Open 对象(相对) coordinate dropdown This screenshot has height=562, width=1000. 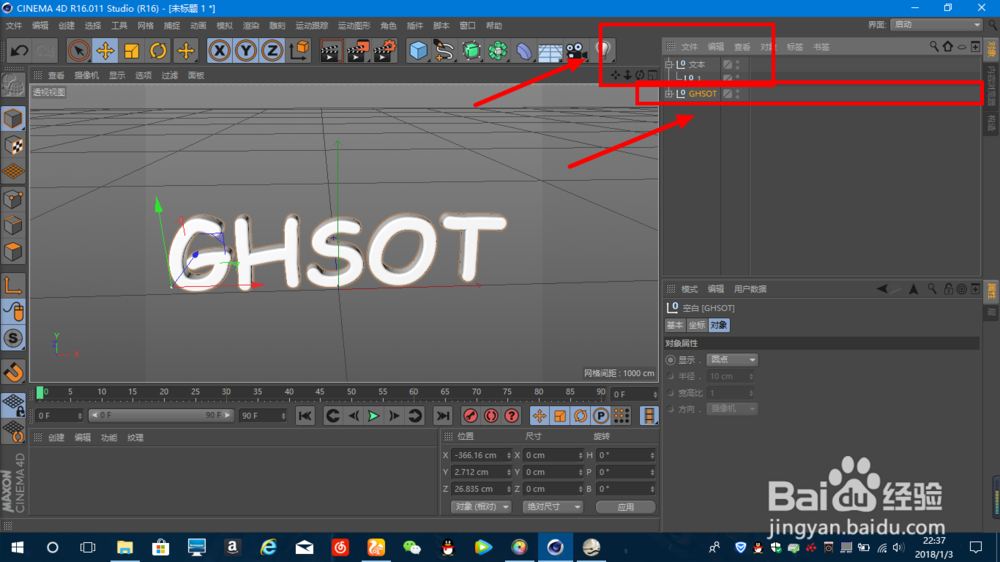pyautogui.click(x=481, y=507)
